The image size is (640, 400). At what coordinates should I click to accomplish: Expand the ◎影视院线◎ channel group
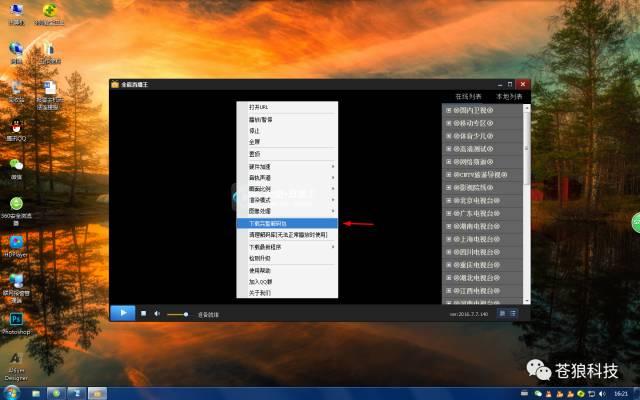pyautogui.click(x=449, y=188)
